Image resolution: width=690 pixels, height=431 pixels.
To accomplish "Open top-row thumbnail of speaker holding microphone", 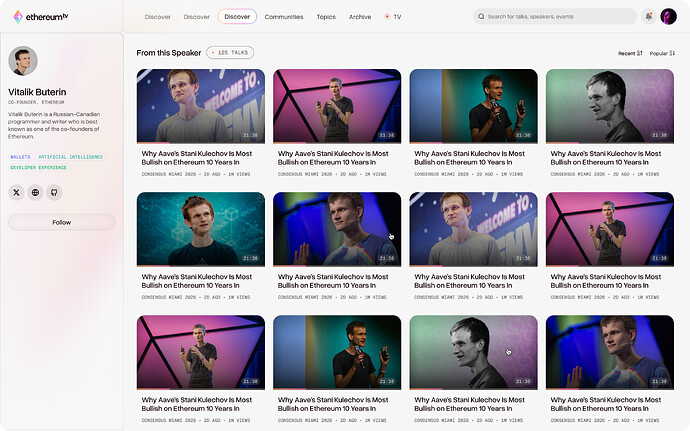I will point(473,106).
